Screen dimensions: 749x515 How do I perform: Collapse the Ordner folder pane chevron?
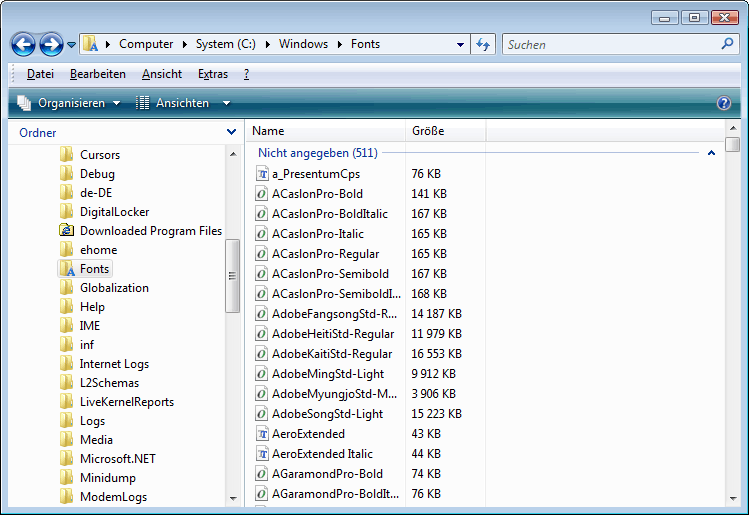tap(231, 132)
